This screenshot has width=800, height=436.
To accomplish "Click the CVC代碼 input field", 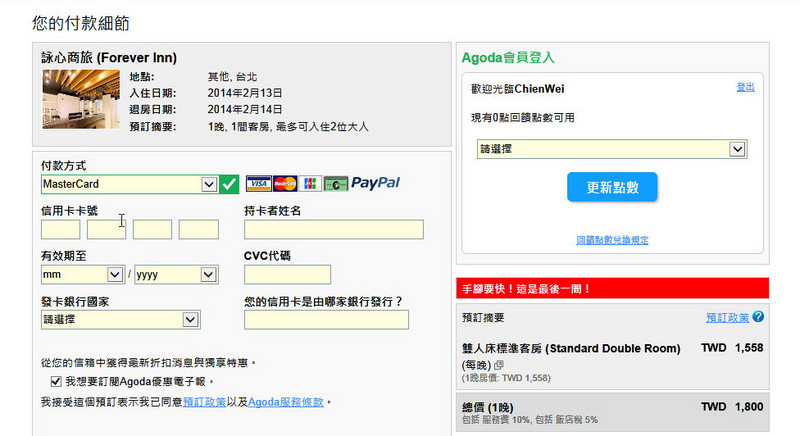I will 287,275.
